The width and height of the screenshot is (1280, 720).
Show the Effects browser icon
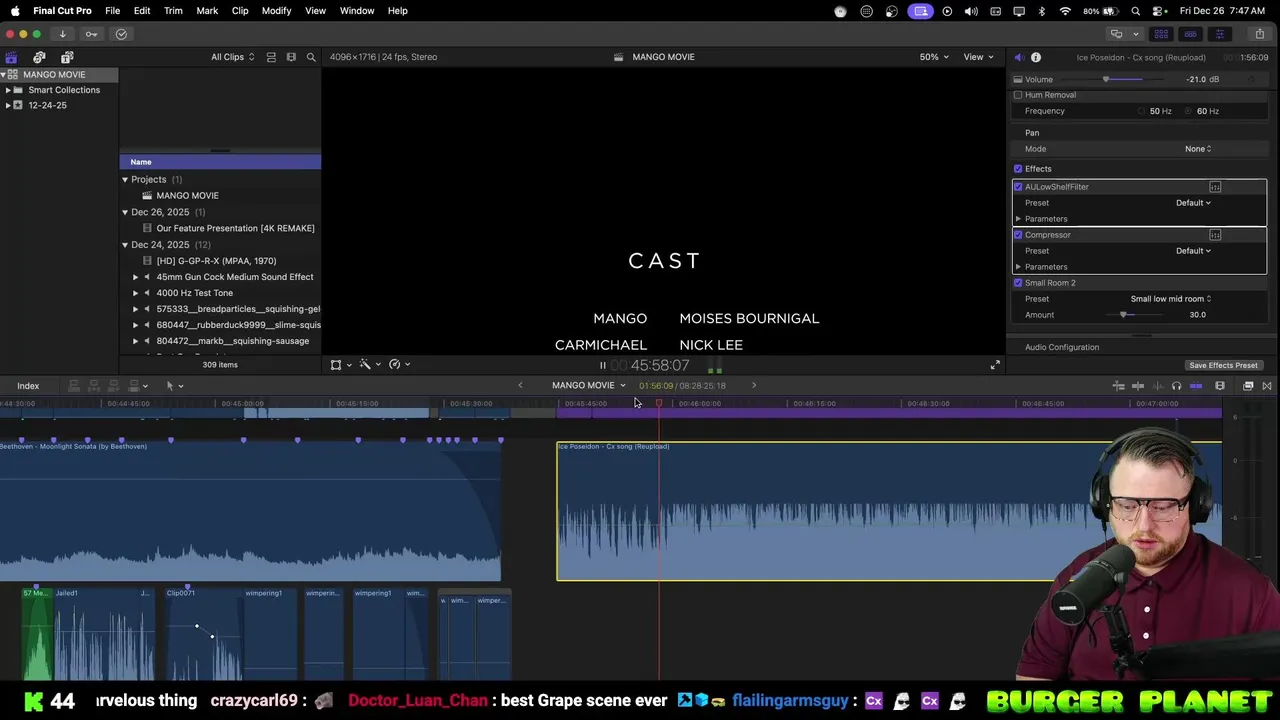pyautogui.click(x=1248, y=386)
